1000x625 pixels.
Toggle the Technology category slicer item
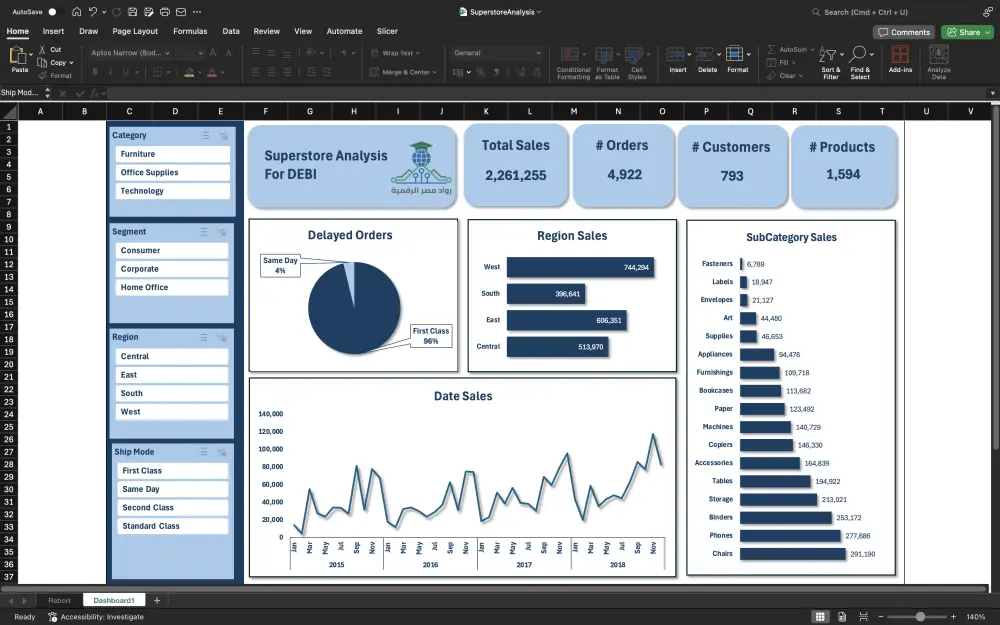click(x=172, y=191)
